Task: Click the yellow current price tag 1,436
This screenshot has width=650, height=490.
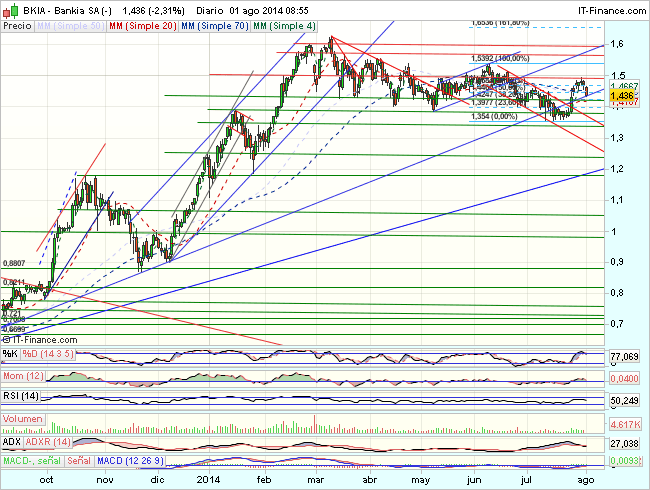Action: pyautogui.click(x=622, y=96)
